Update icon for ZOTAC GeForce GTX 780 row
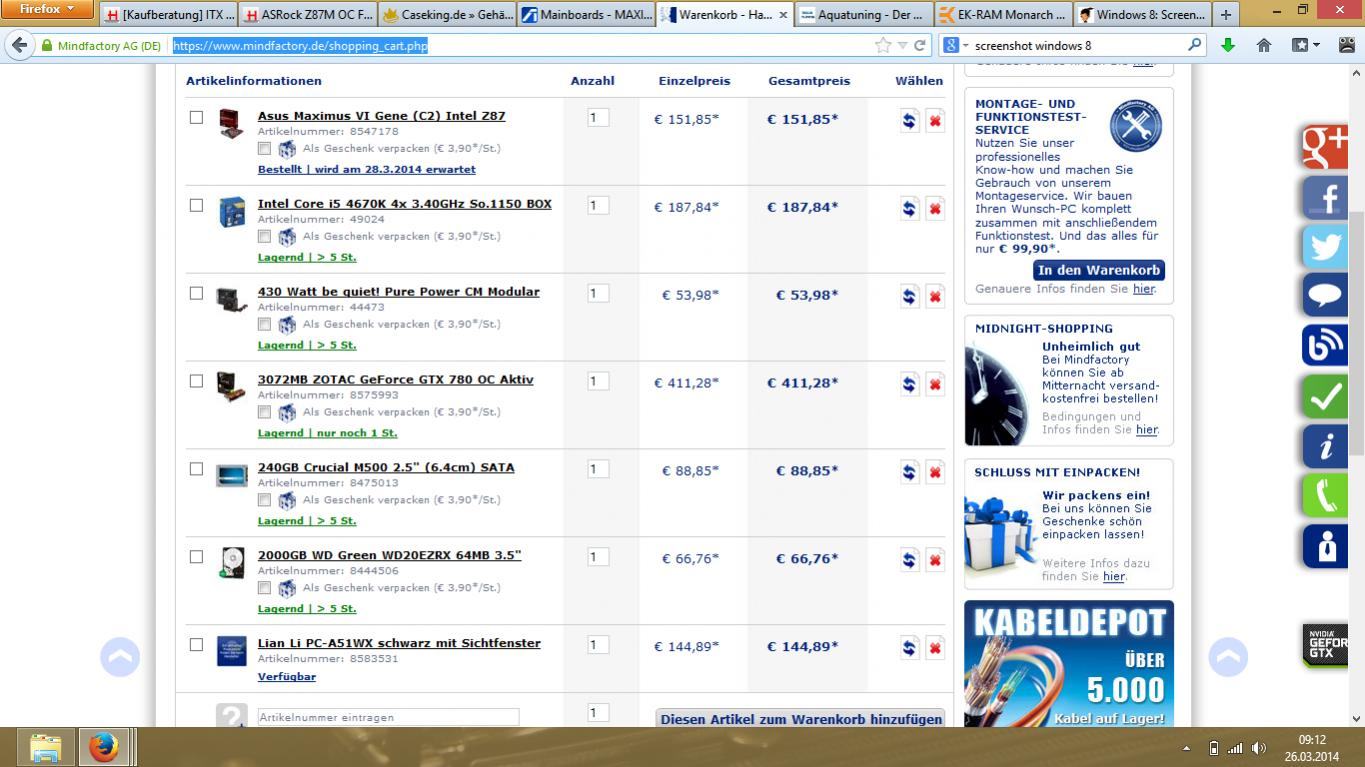Image resolution: width=1365 pixels, height=767 pixels. (909, 384)
